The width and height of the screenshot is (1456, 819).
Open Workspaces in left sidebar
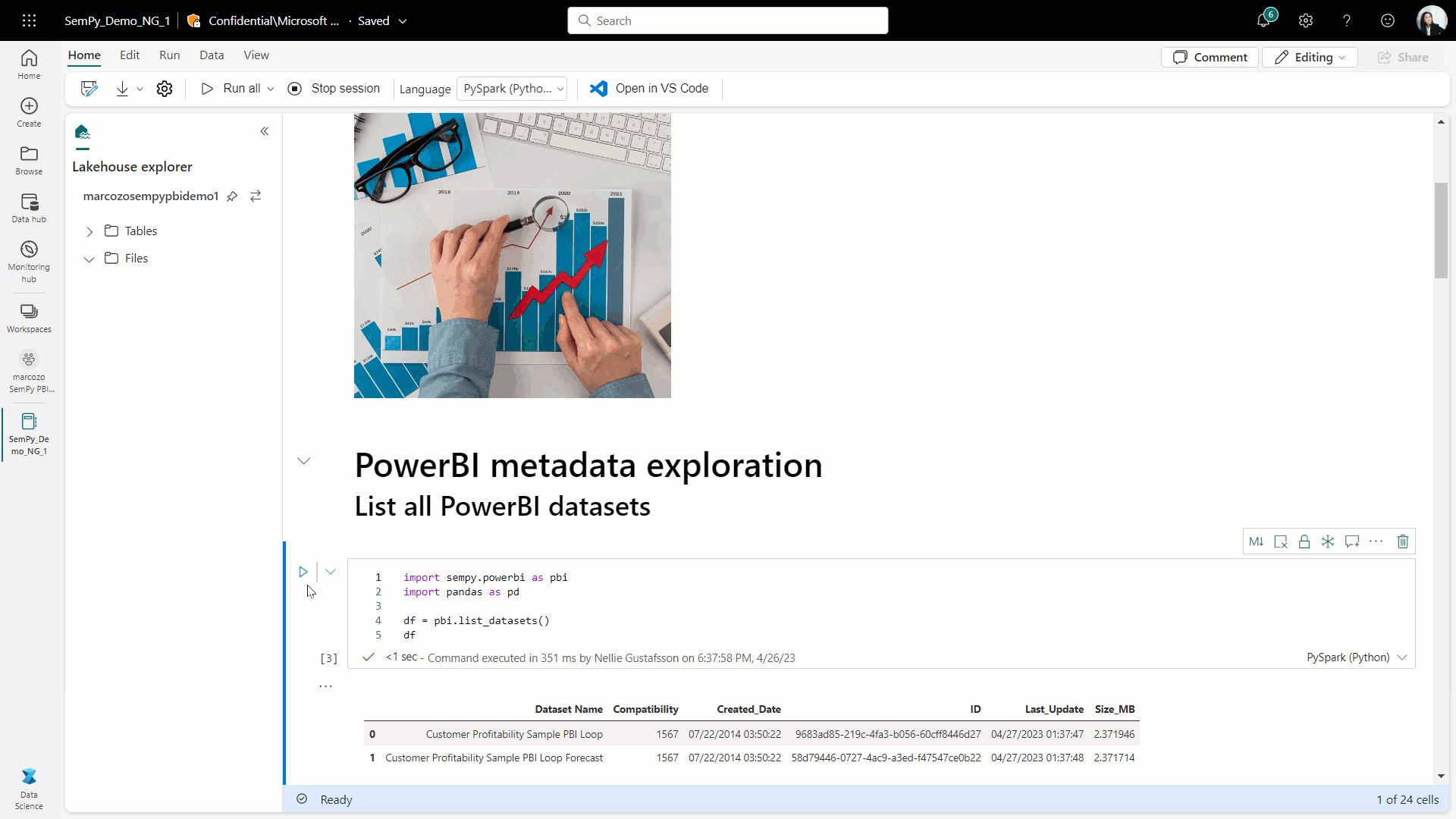pyautogui.click(x=29, y=318)
